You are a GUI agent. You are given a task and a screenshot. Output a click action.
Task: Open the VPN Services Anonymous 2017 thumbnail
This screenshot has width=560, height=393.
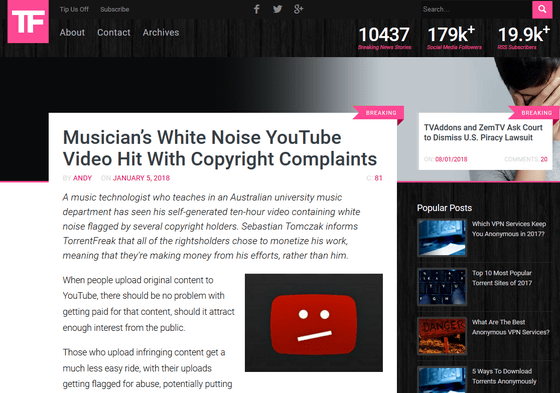coord(442,238)
